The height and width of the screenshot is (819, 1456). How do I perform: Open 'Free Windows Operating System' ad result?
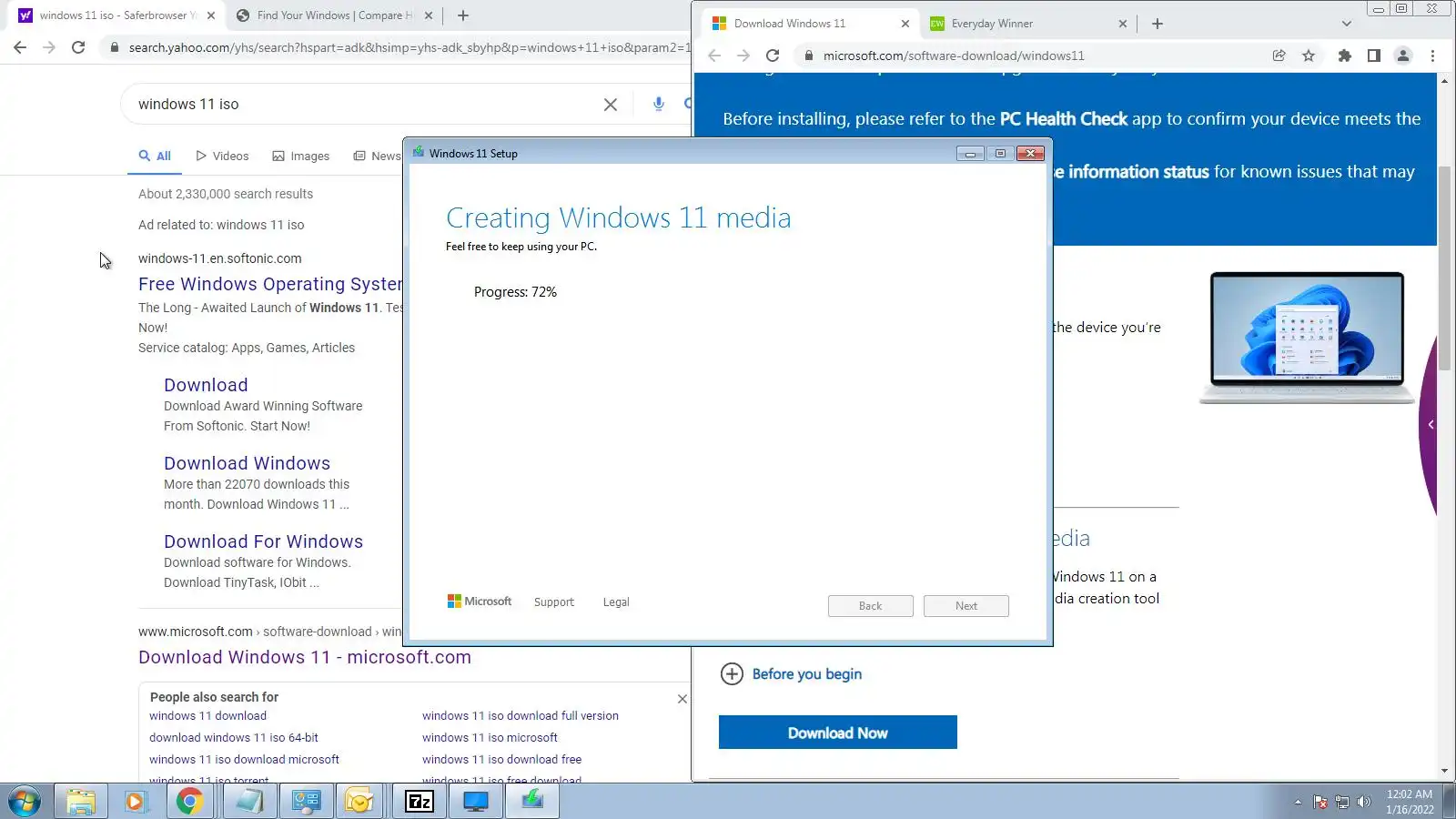pyautogui.click(x=270, y=284)
